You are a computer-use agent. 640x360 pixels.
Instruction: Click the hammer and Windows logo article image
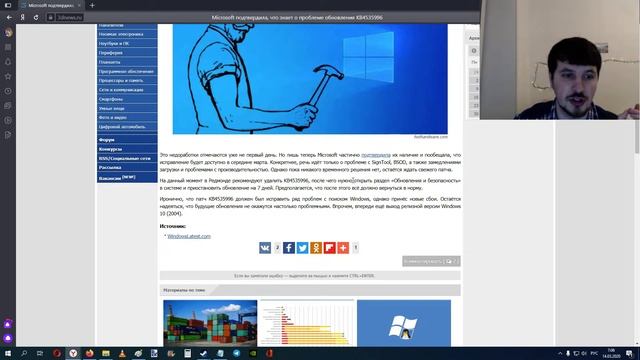(310, 79)
